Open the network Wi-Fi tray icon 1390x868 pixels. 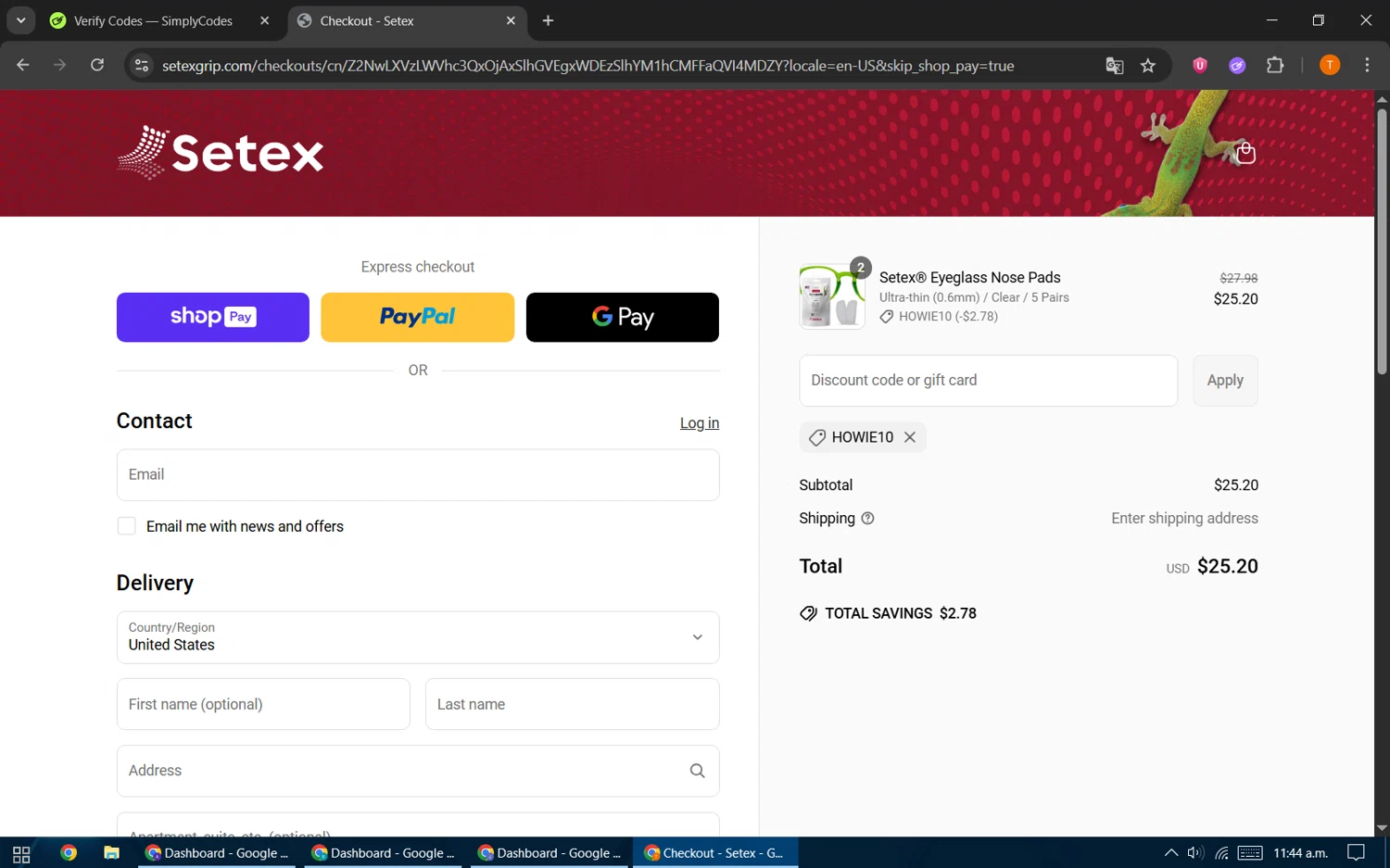[x=1222, y=853]
